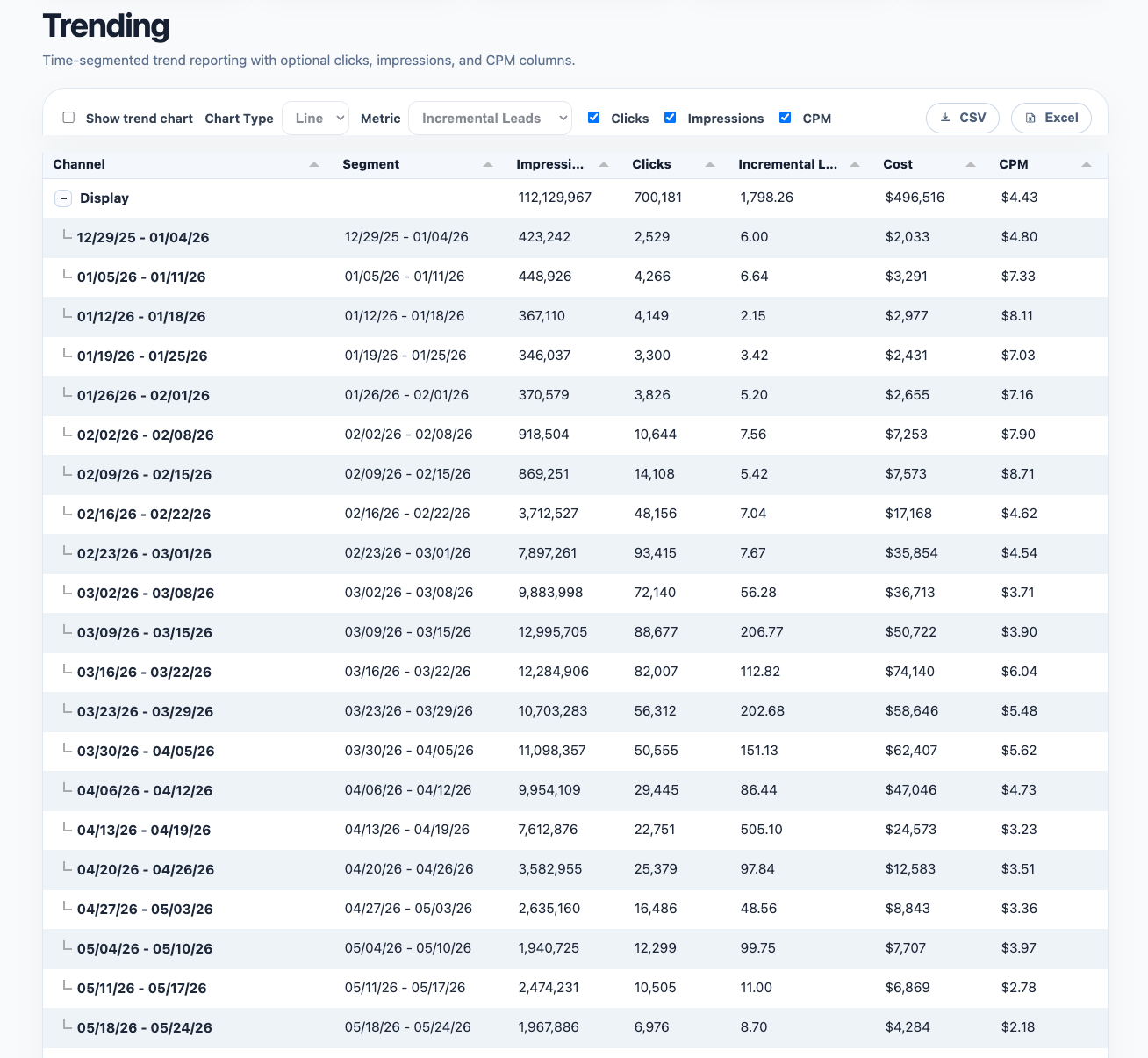Click the CPM column header label
Screen dimensions: 1148x1058
click(x=1014, y=164)
